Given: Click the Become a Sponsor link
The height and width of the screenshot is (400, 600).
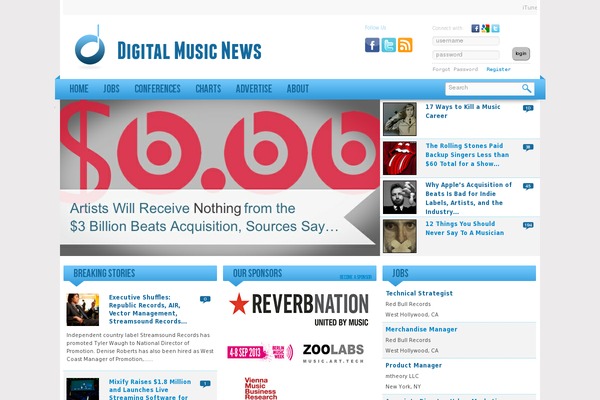Looking at the screenshot, I should tap(355, 277).
